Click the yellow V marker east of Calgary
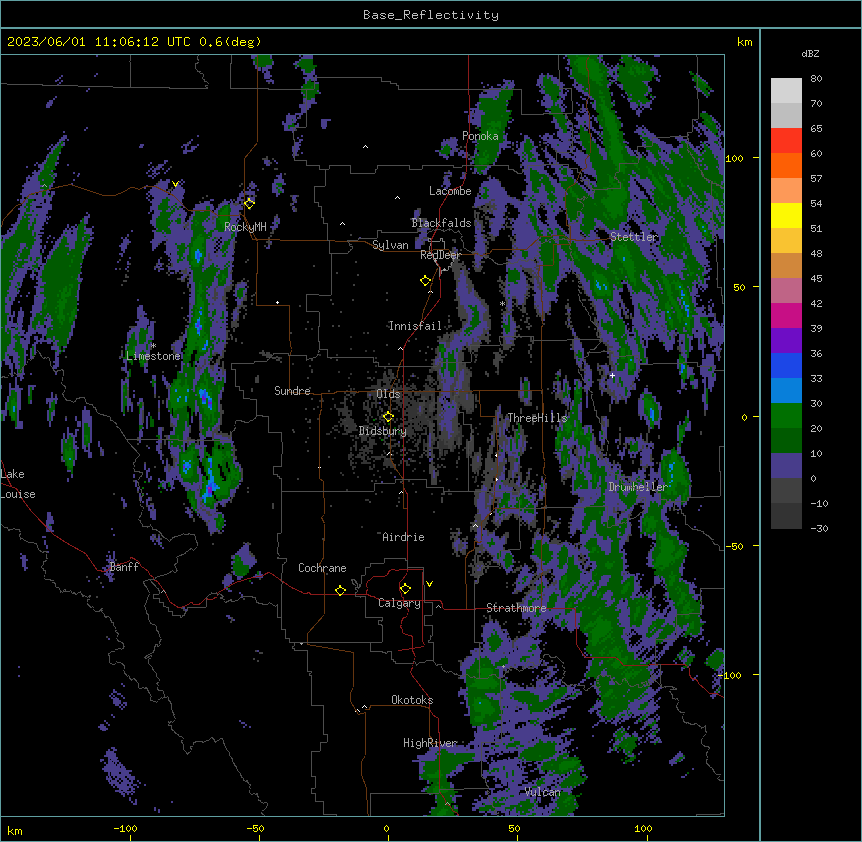Viewport: 862px width, 842px height. (x=429, y=584)
